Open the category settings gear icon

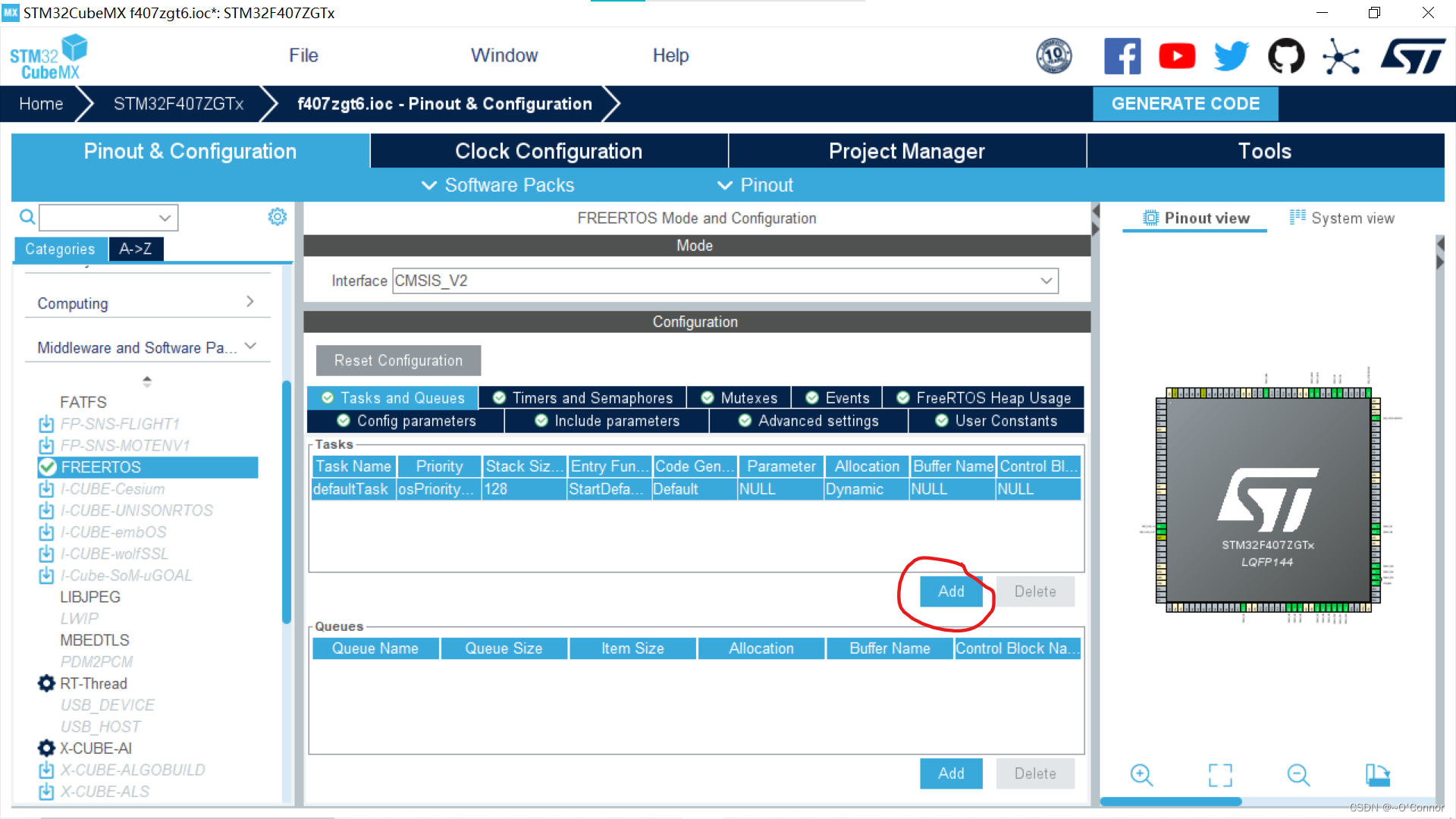pyautogui.click(x=278, y=217)
